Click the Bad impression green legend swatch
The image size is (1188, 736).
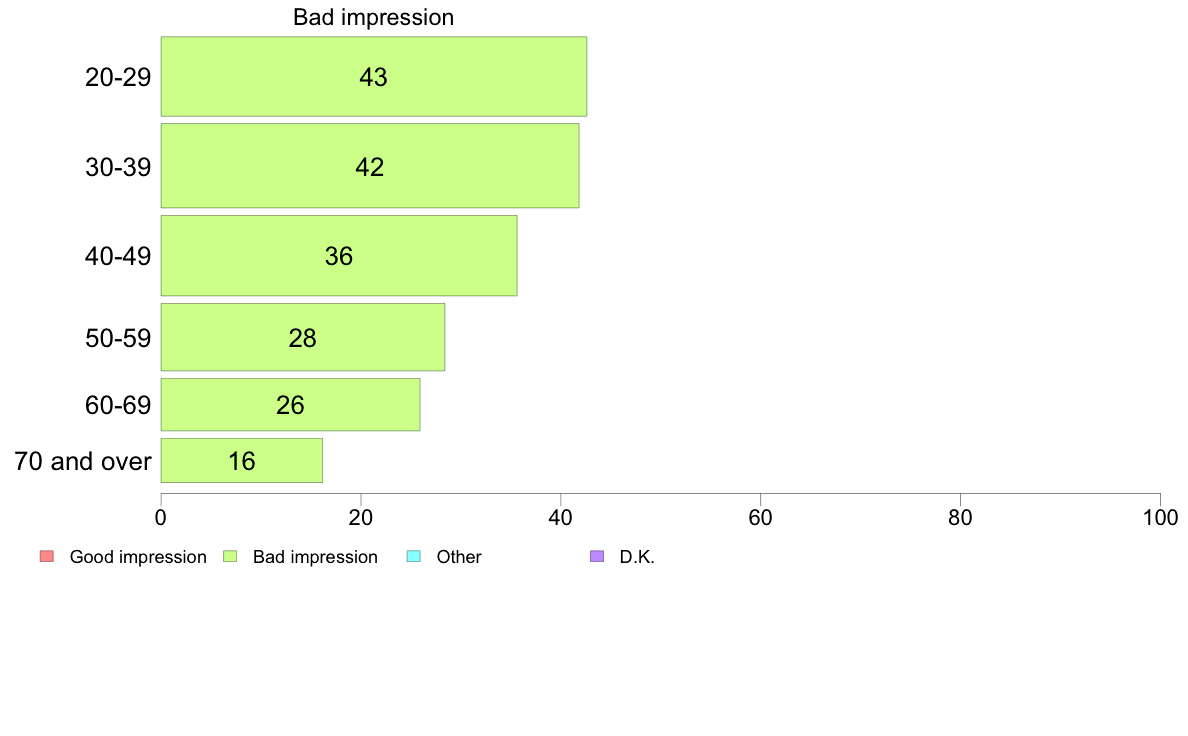[x=230, y=556]
